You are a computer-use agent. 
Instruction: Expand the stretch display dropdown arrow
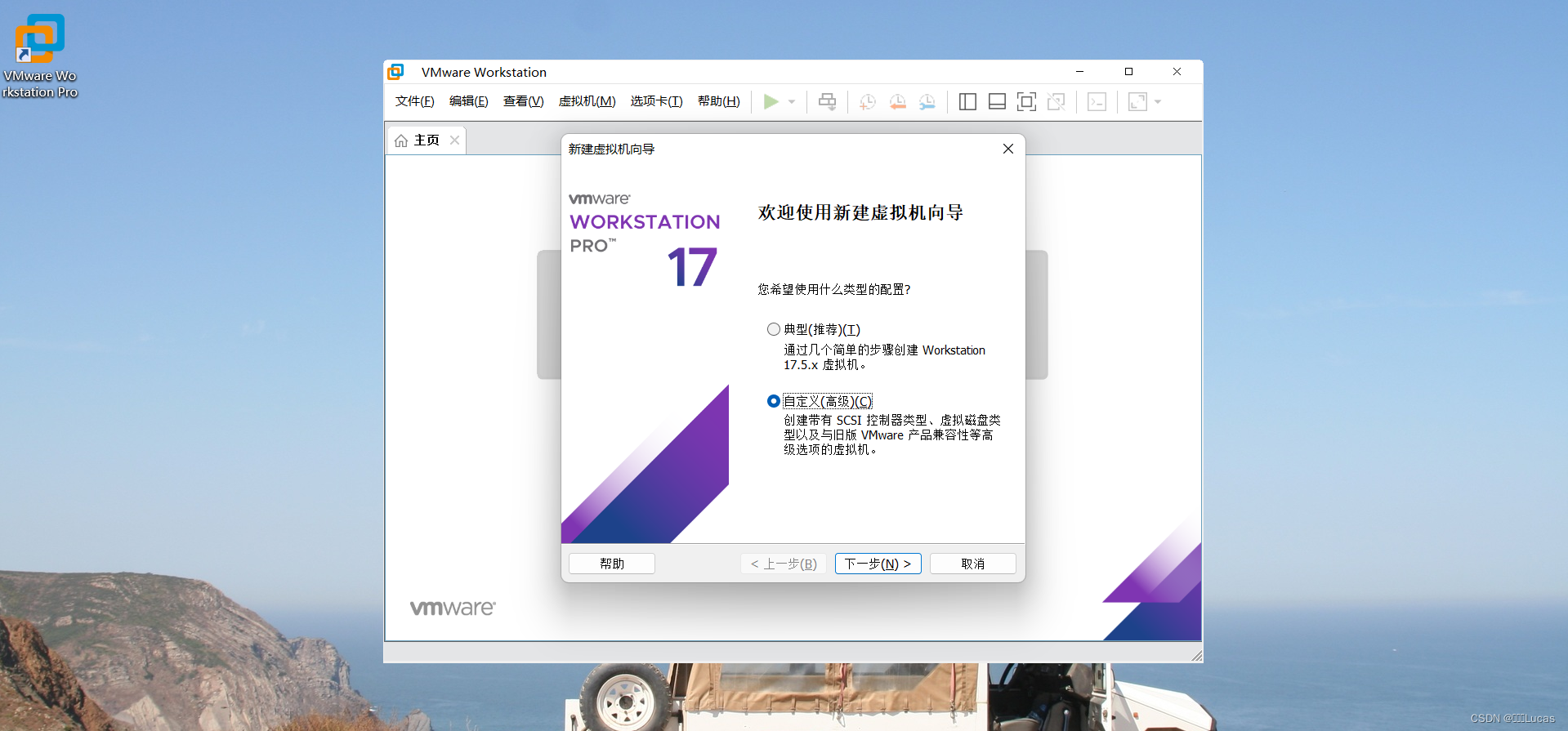tap(1158, 102)
